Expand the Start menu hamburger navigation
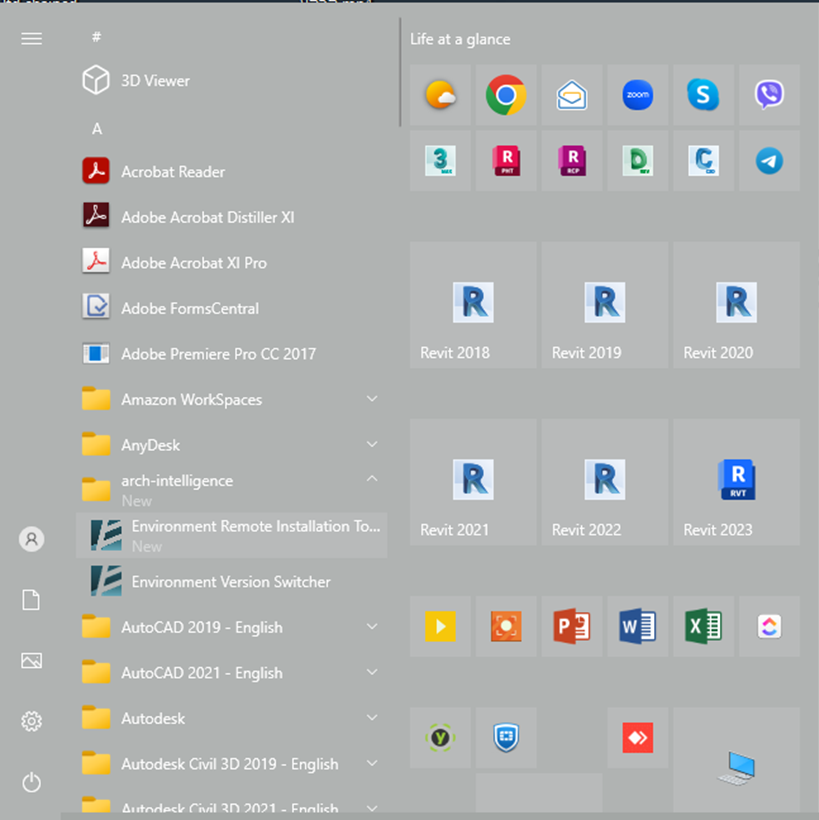Image resolution: width=819 pixels, height=820 pixels. (31, 39)
